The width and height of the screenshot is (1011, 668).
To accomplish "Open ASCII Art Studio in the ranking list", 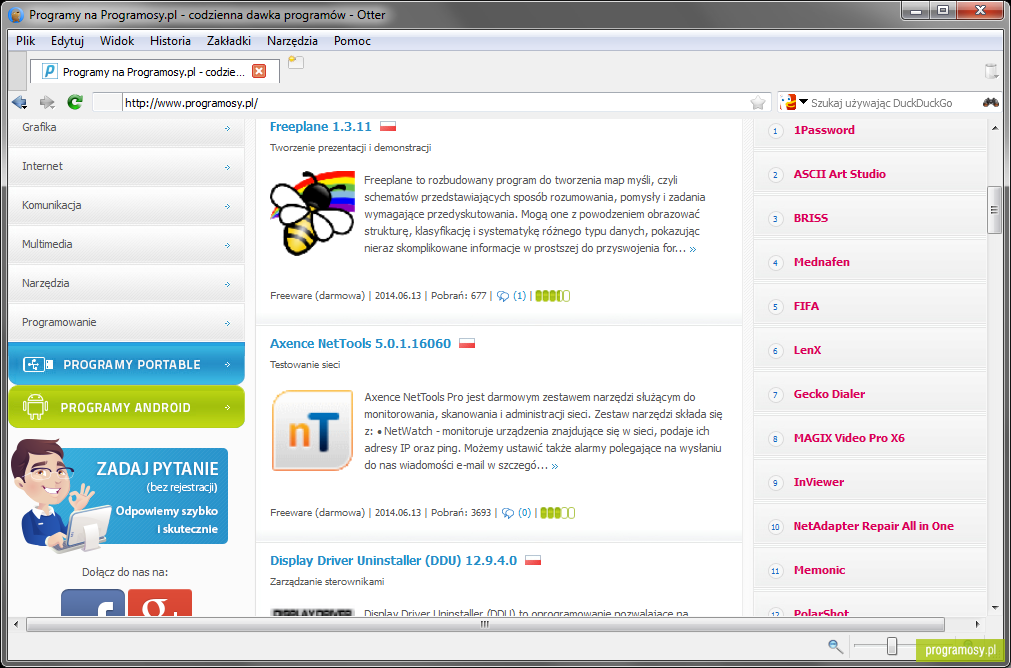I will [839, 174].
